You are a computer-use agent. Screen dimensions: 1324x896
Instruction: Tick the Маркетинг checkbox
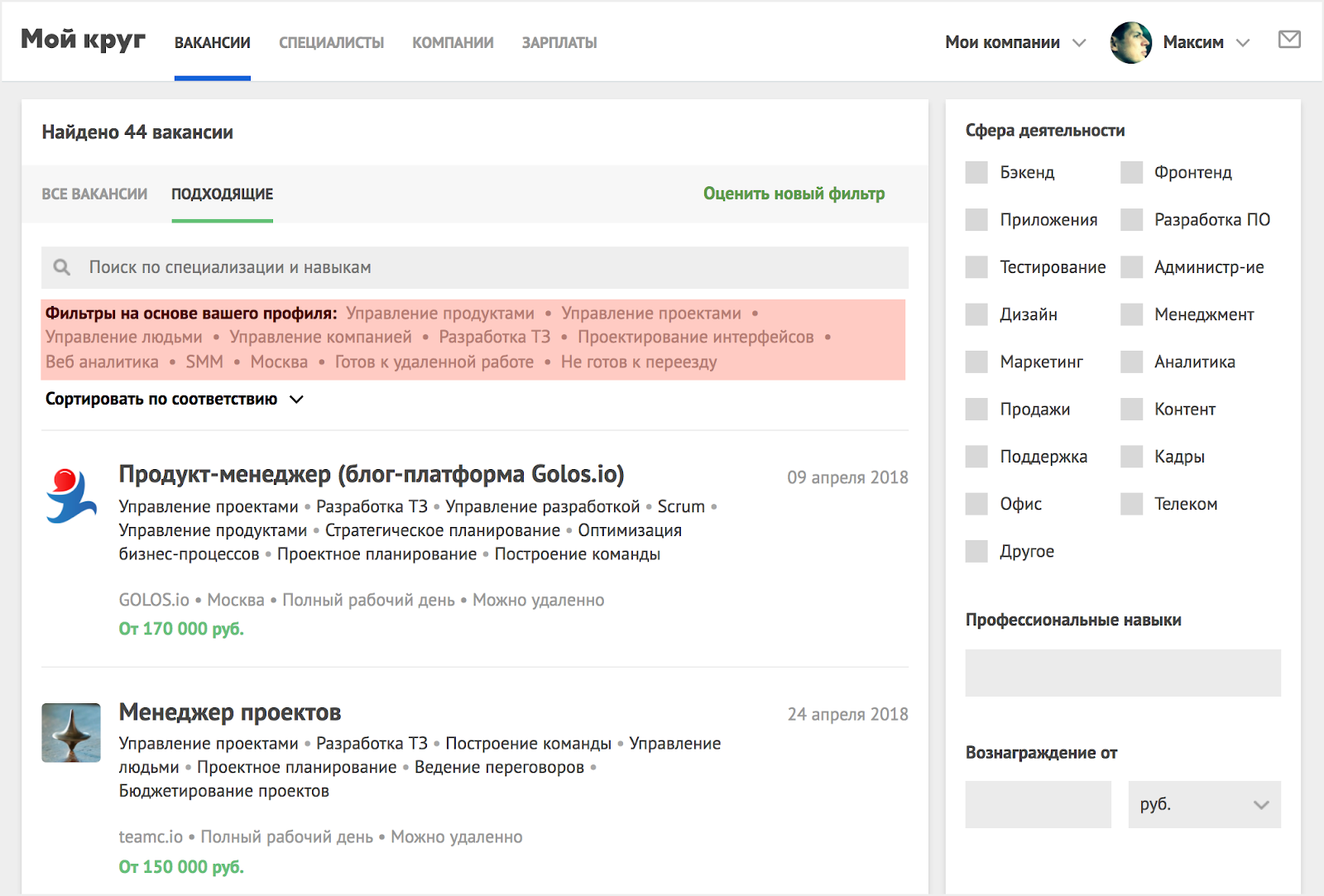976,362
